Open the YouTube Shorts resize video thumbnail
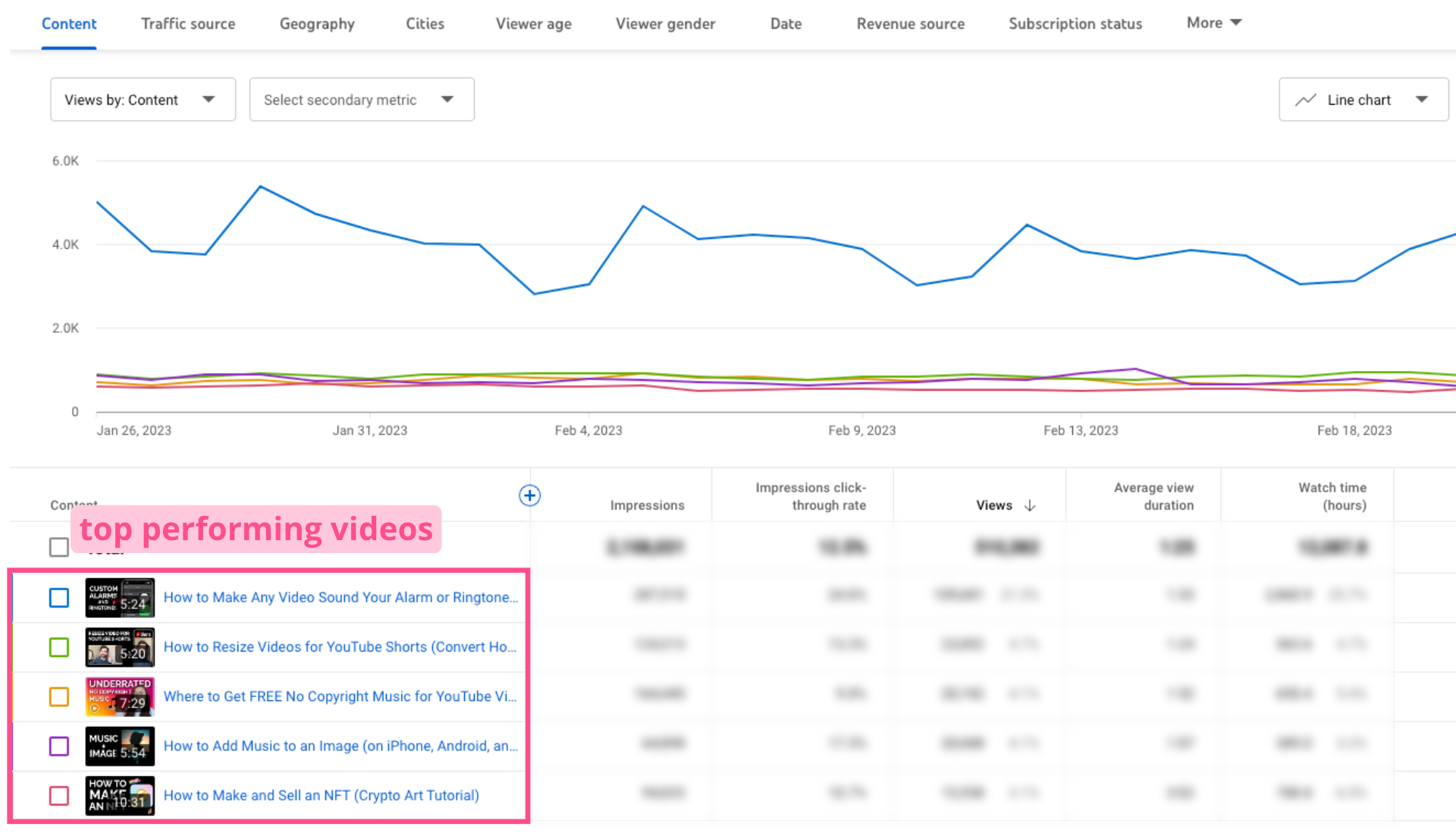The width and height of the screenshot is (1456, 833). [x=120, y=647]
